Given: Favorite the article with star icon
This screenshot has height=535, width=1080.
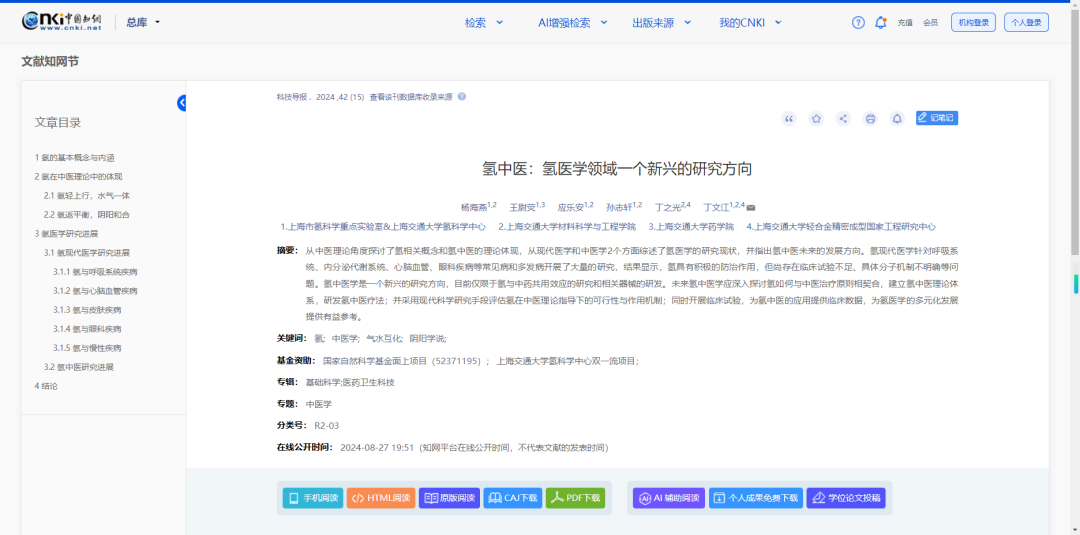Looking at the screenshot, I should click(816, 118).
